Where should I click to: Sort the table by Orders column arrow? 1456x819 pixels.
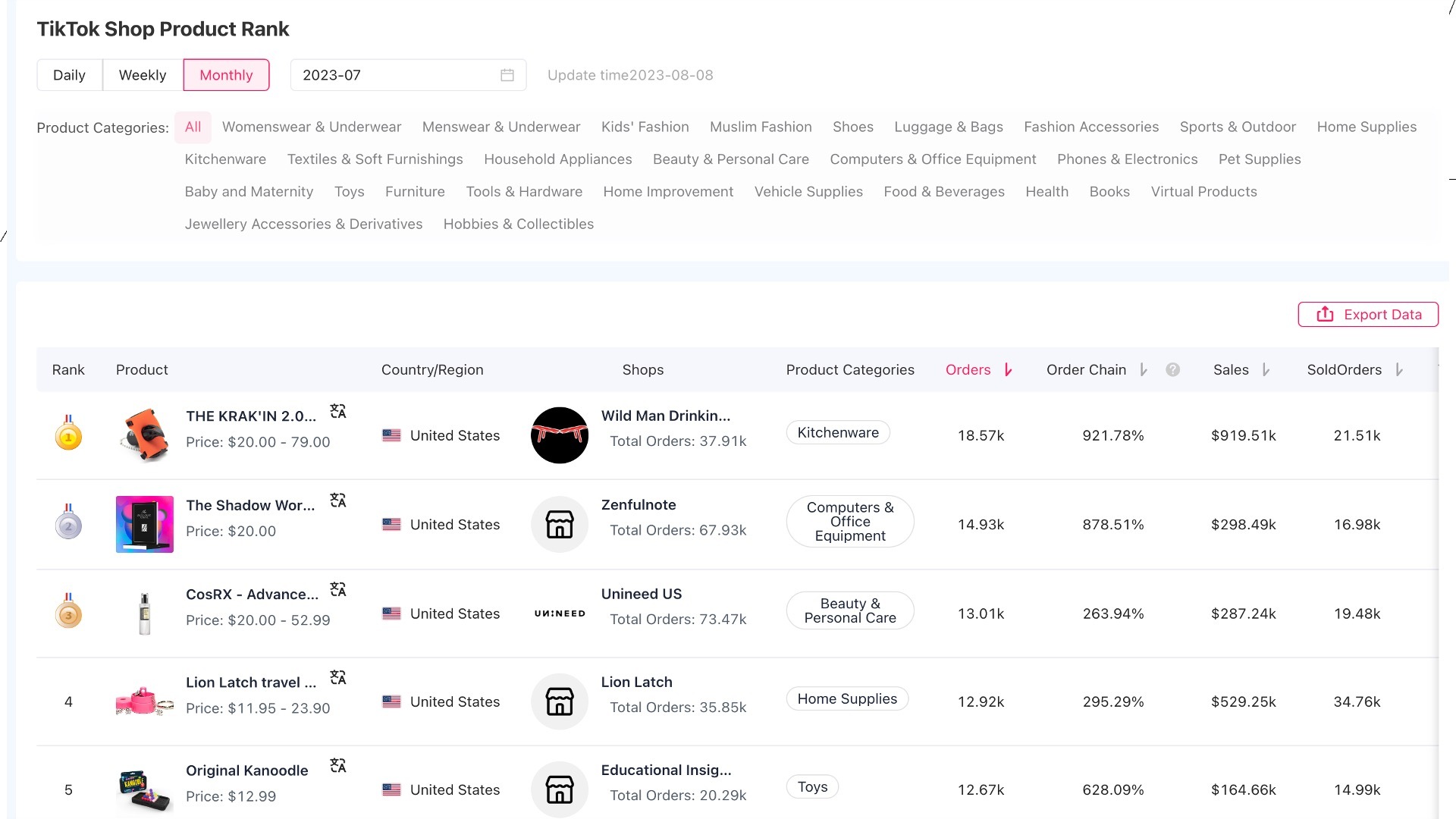tap(1008, 370)
